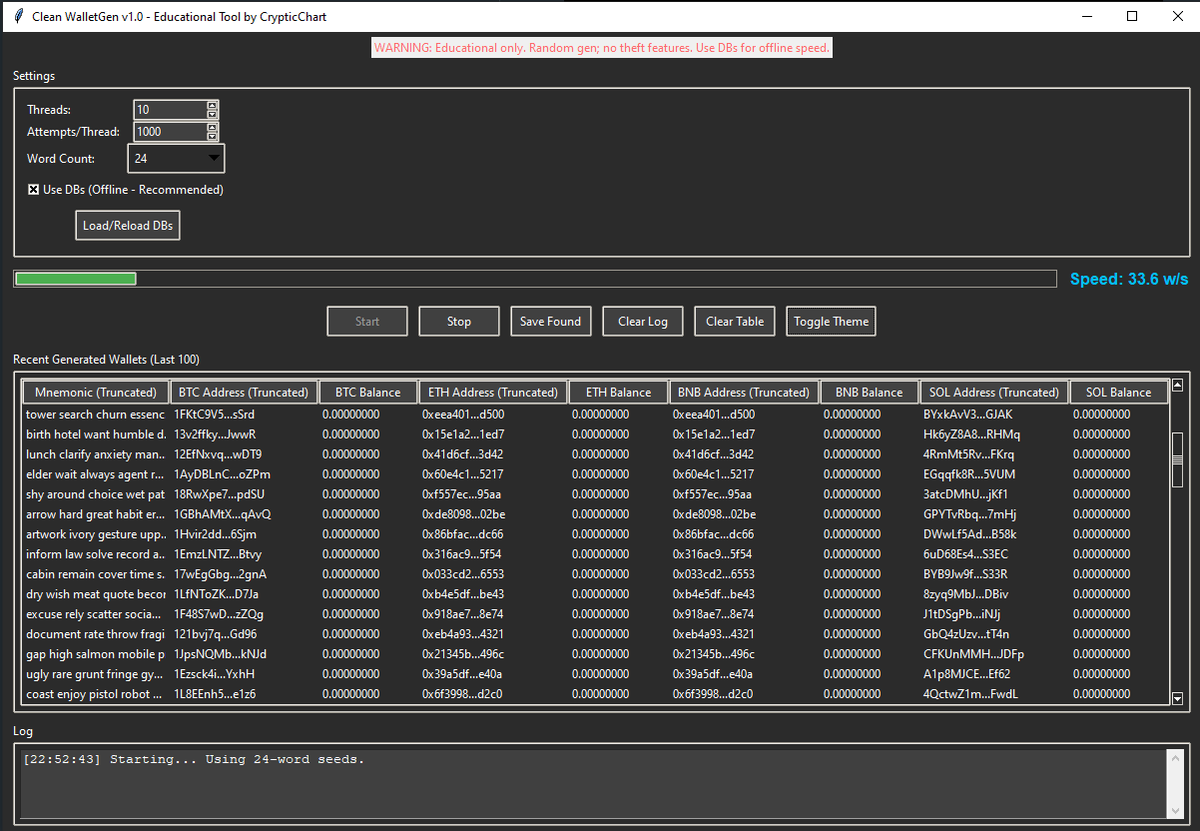Viewport: 1200px width, 831px height.
Task: Click the BTC Balance column header
Action: [x=368, y=392]
